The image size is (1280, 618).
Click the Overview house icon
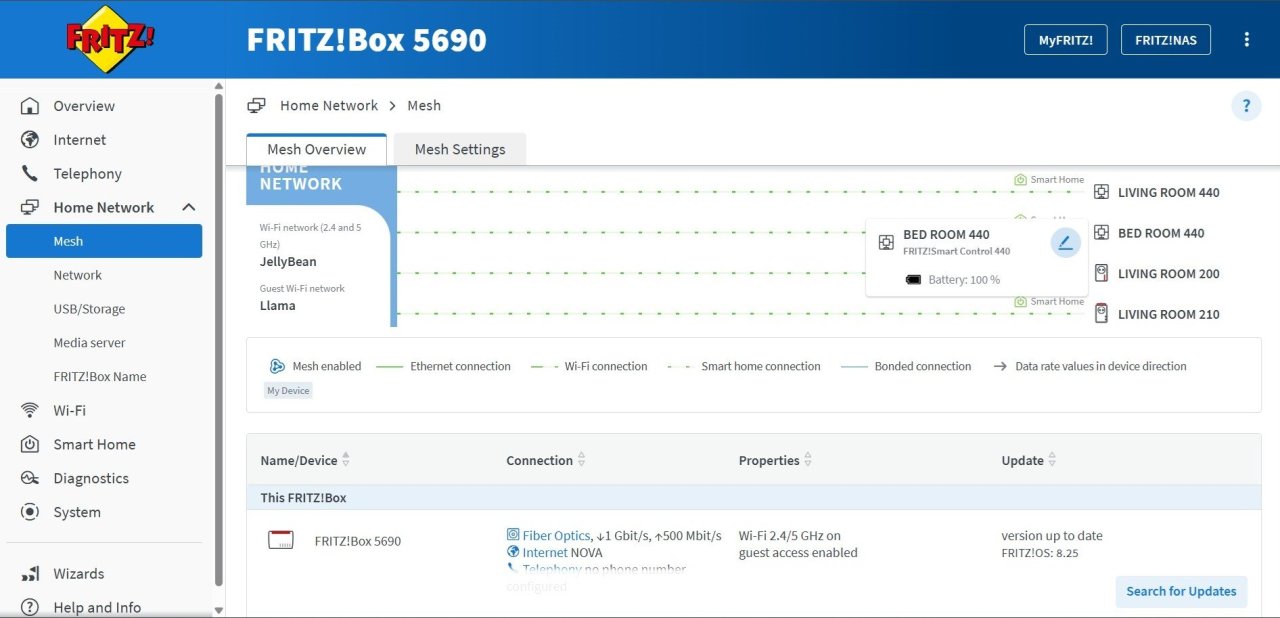[30, 106]
